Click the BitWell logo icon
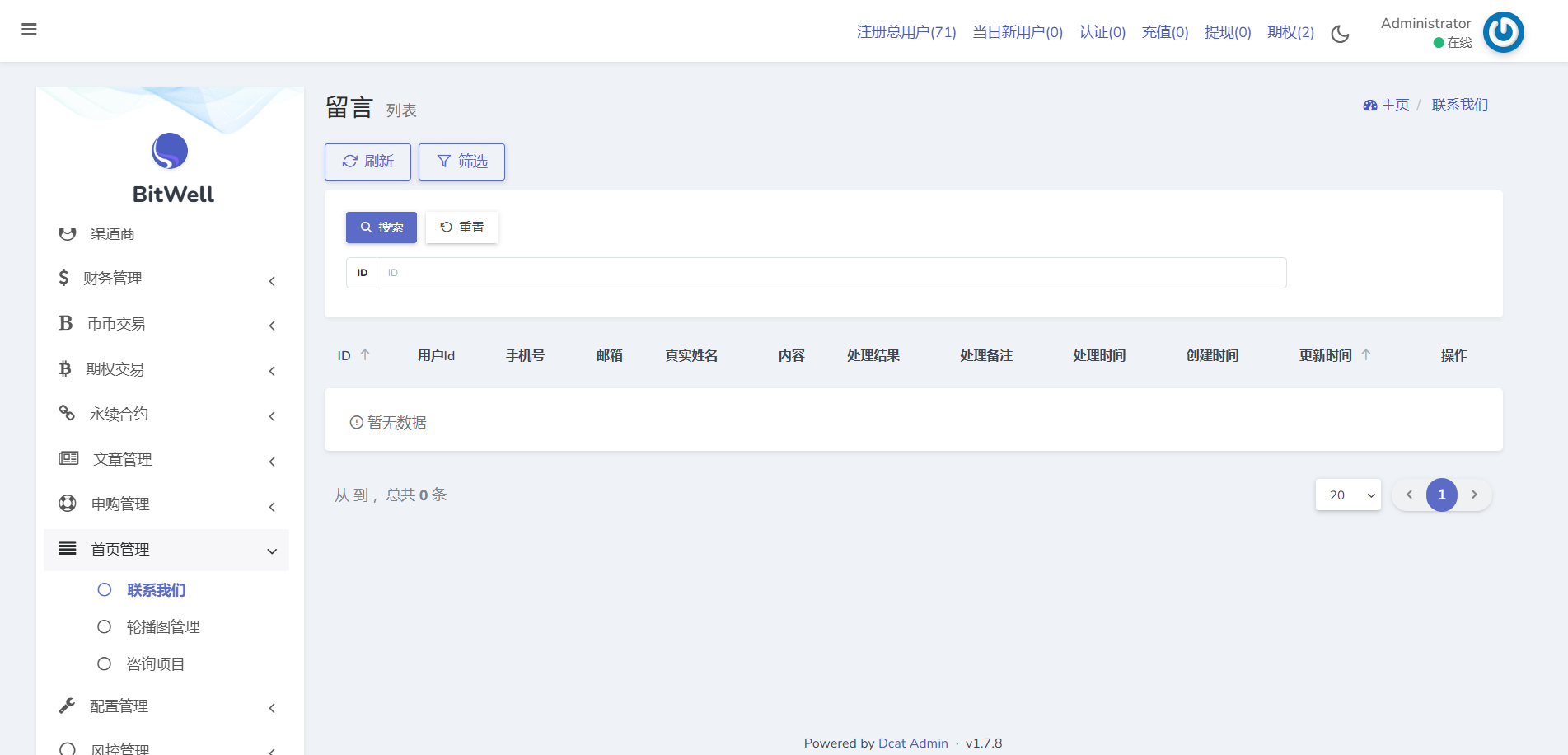The width and height of the screenshot is (1568, 755). (x=170, y=151)
